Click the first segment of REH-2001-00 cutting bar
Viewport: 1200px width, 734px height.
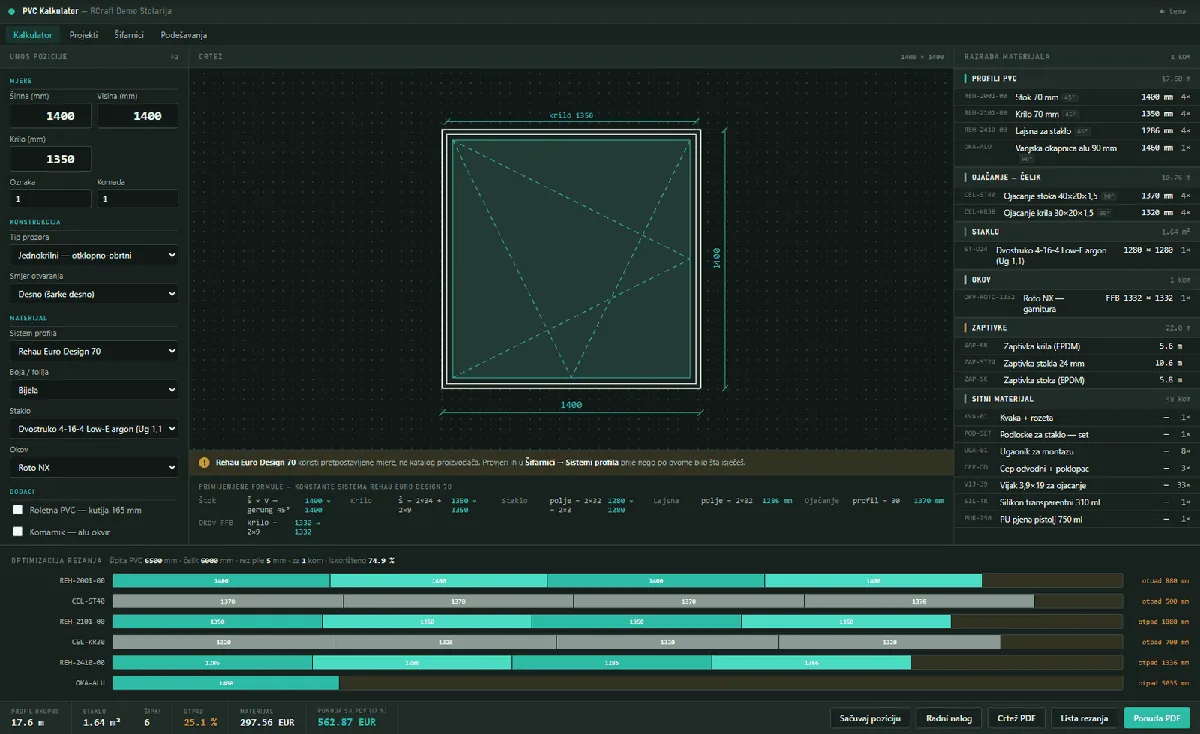click(221, 580)
